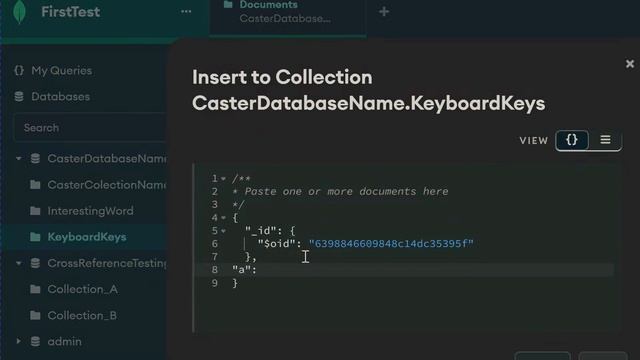Click the Collection_B folder icon
Screen dimensions: 640x360
click(36, 316)
